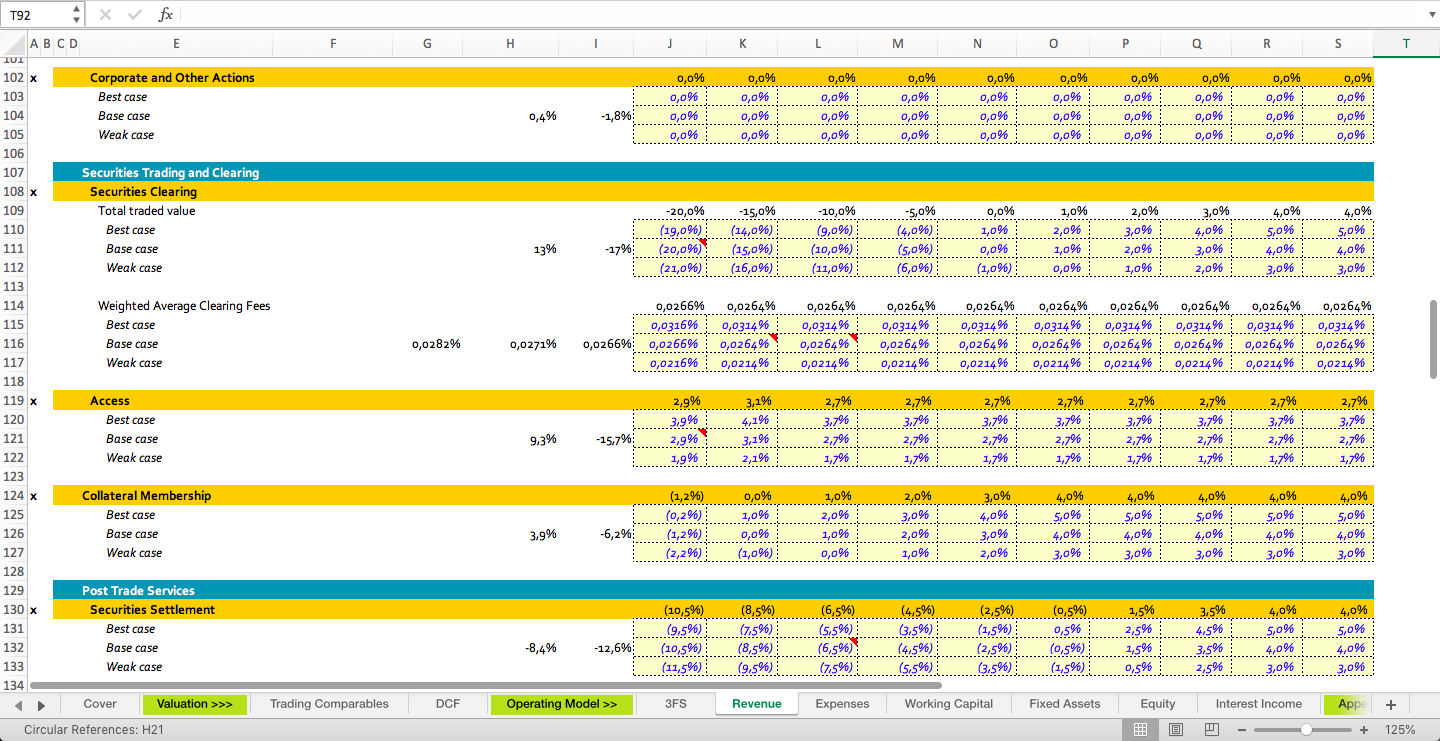Open the Valuation >>> sheet tab
1440x741 pixels.
[194, 704]
